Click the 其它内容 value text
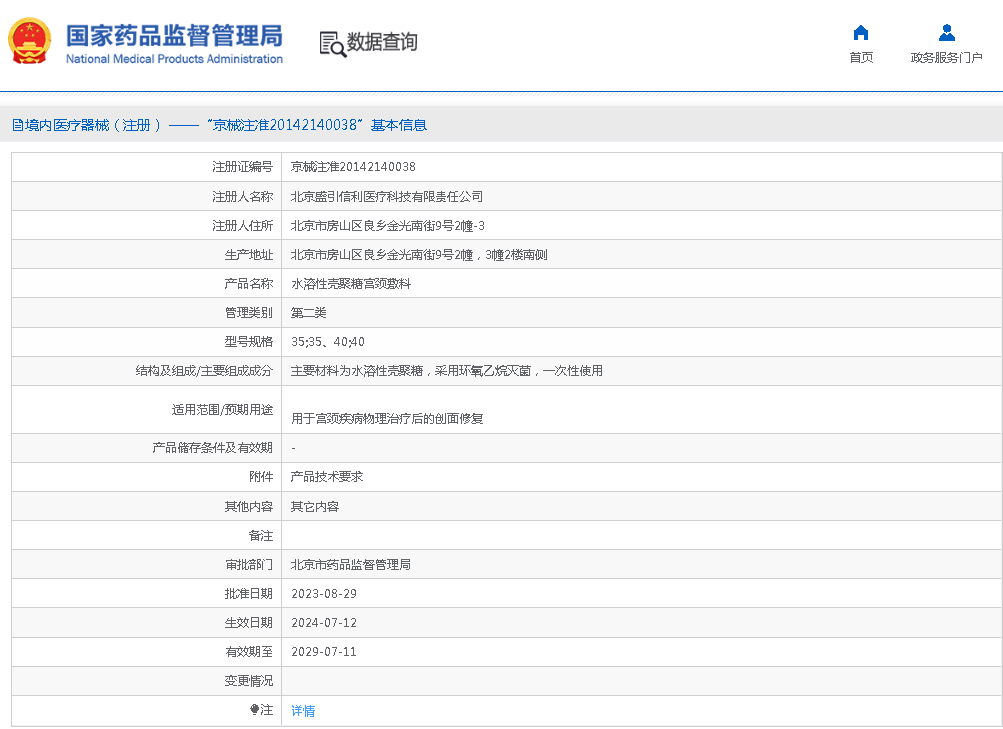The image size is (1003, 729). coord(314,507)
